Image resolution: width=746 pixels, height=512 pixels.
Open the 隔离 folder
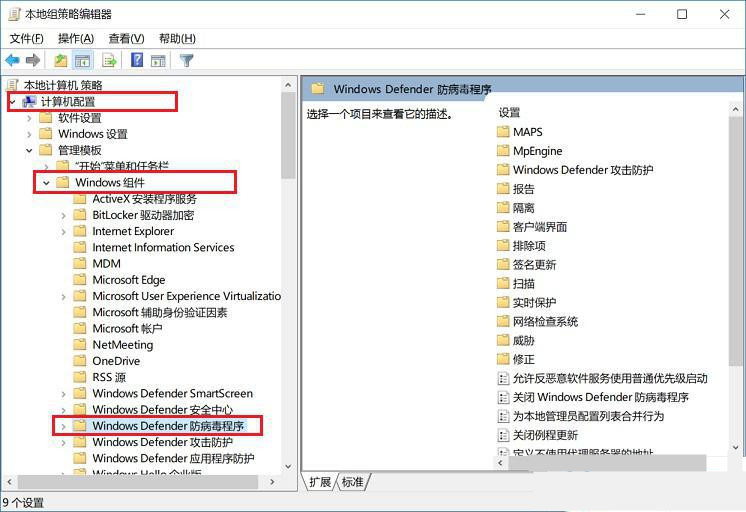[x=516, y=208]
